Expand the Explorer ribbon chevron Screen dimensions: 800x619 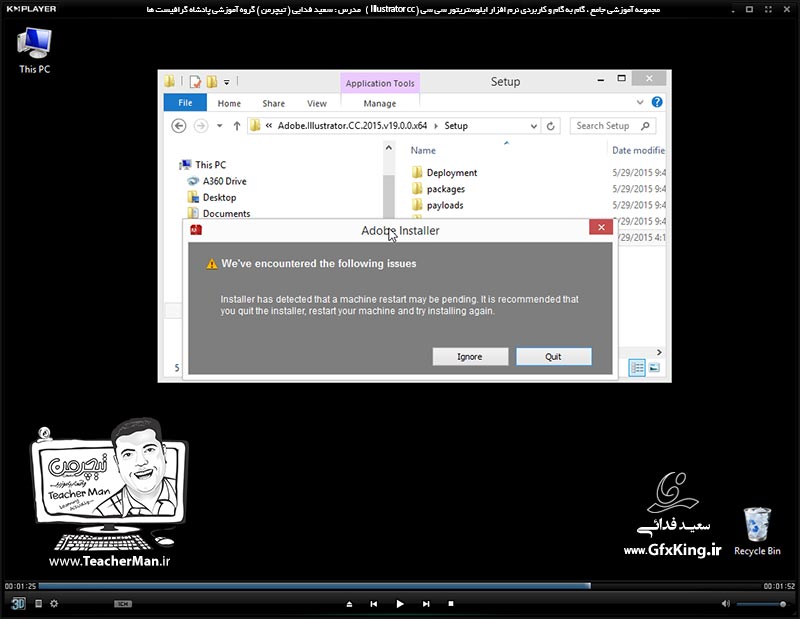coord(640,103)
